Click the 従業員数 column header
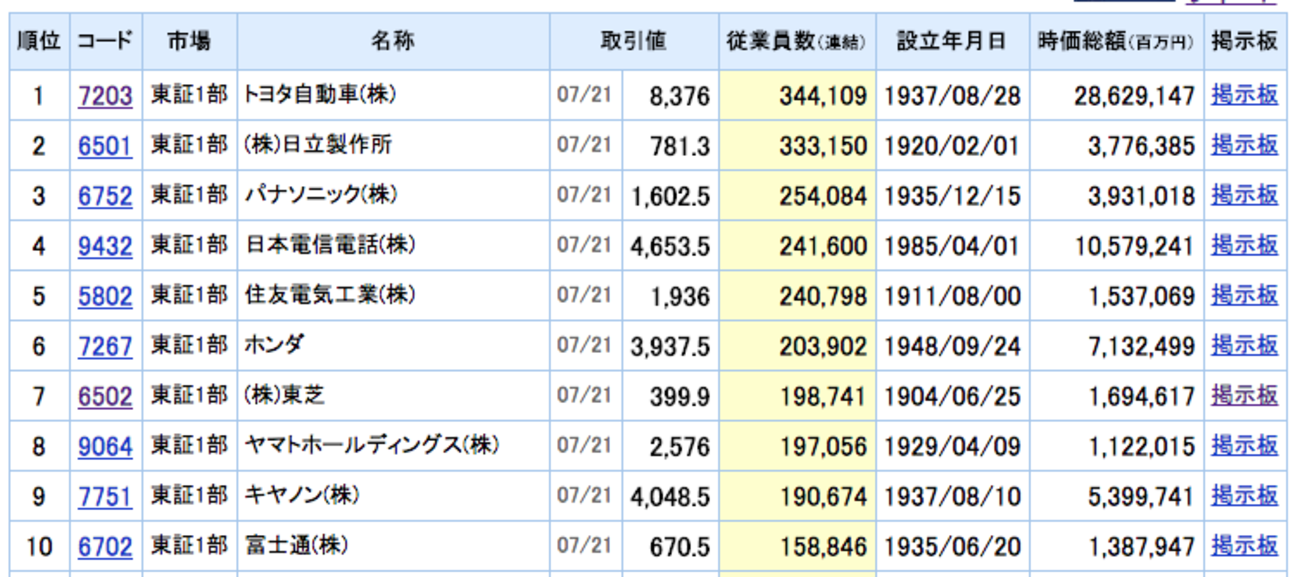Image resolution: width=1300 pixels, height=577 pixels. 796,42
